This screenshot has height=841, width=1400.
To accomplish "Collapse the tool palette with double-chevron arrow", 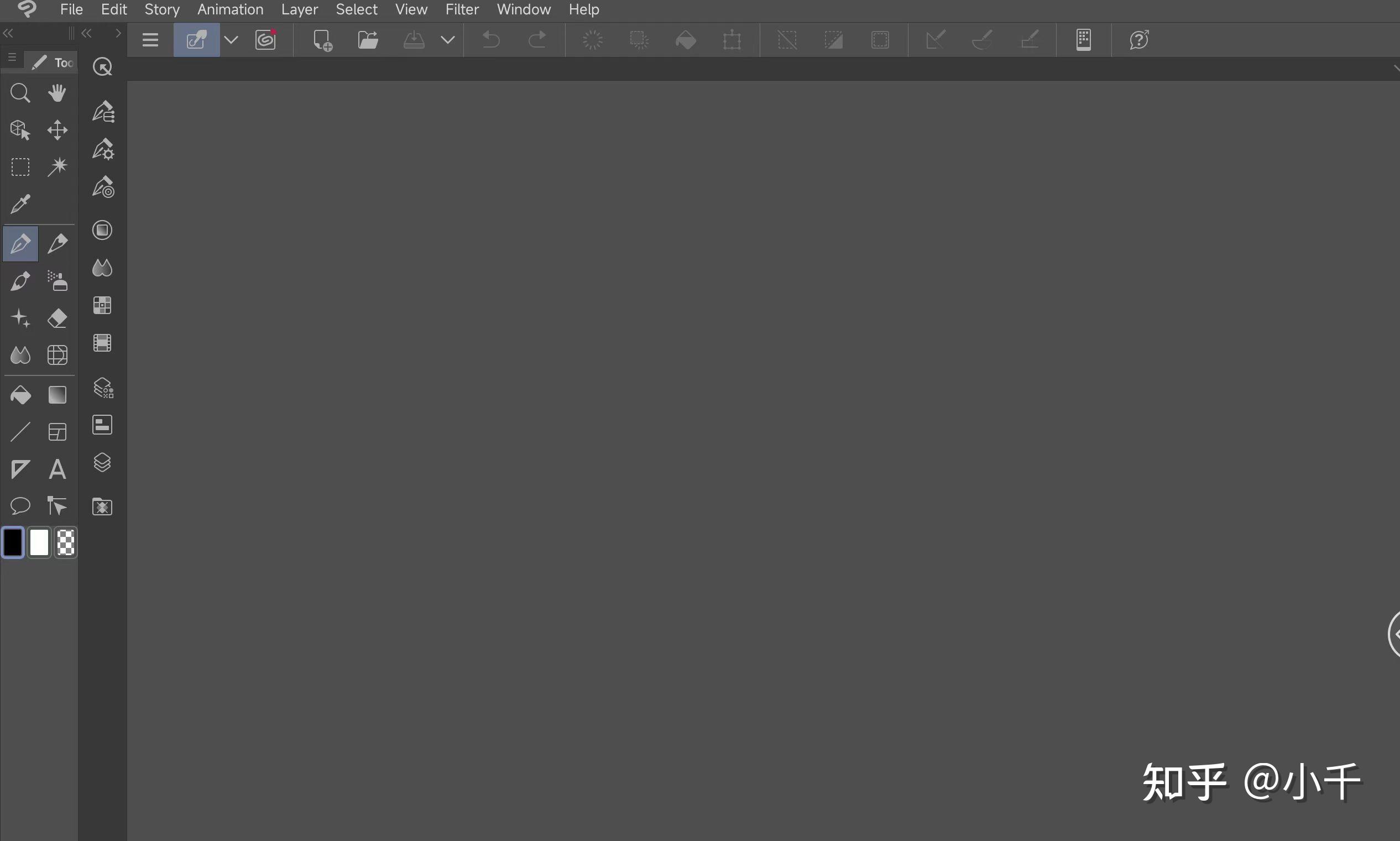I will coord(86,33).
